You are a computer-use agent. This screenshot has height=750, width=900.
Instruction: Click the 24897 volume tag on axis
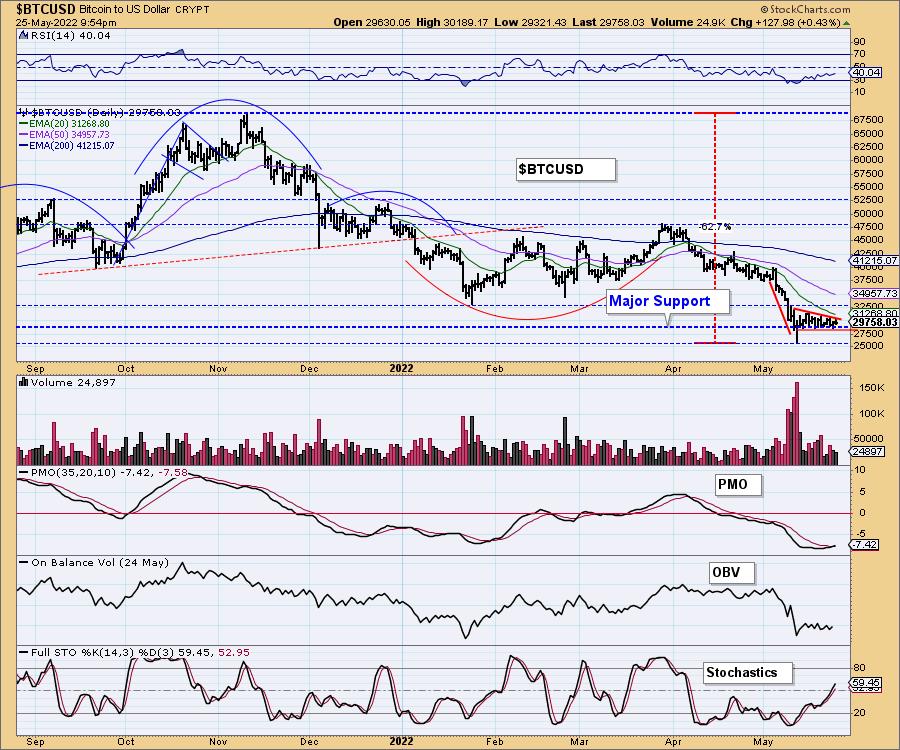(x=867, y=452)
